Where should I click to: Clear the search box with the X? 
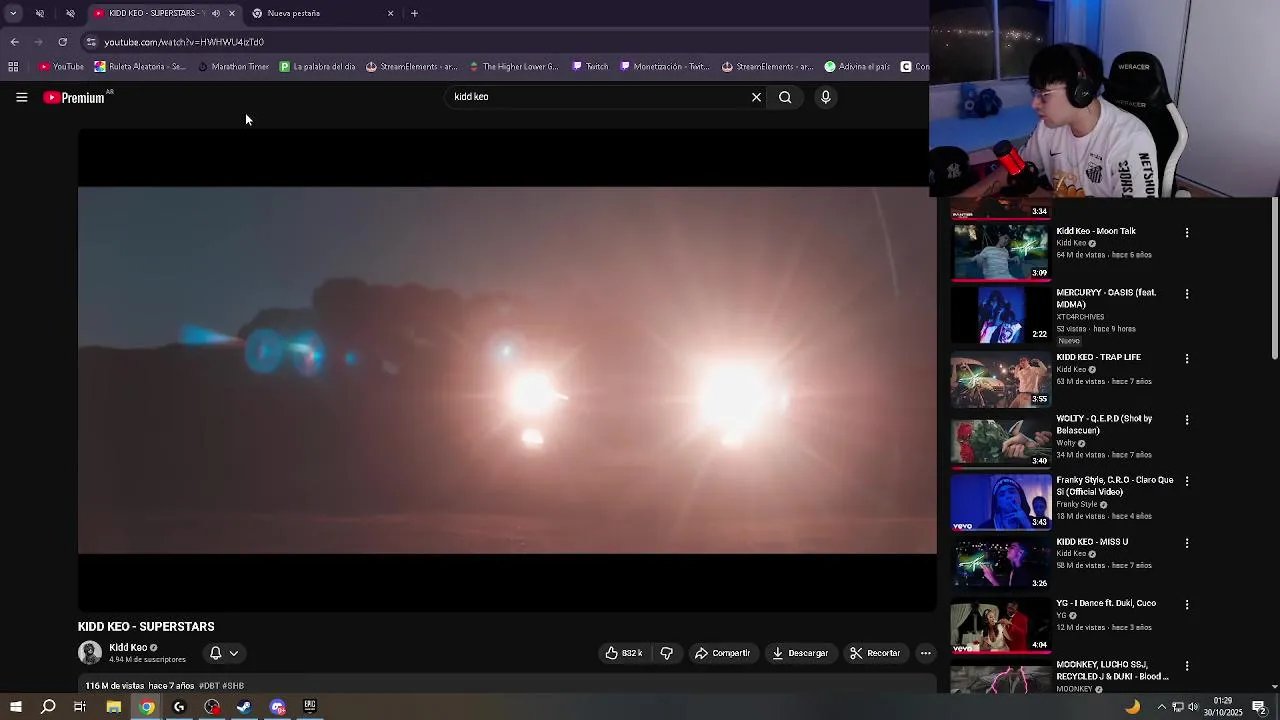click(756, 97)
